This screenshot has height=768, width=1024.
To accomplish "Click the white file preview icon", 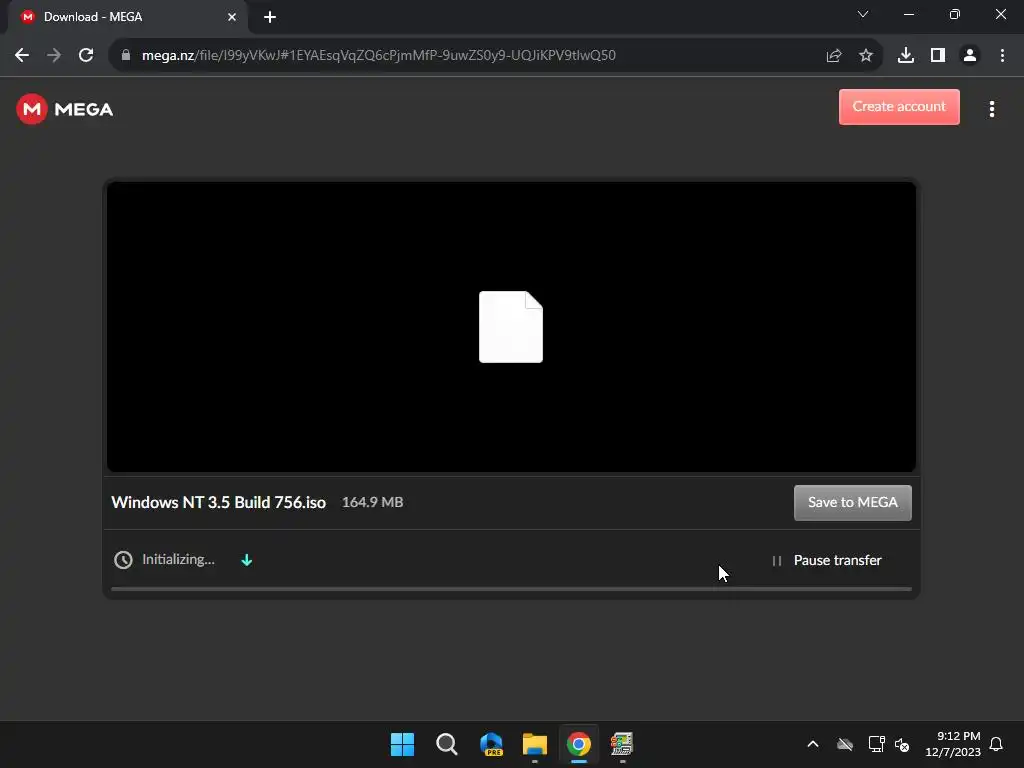I will 511,327.
